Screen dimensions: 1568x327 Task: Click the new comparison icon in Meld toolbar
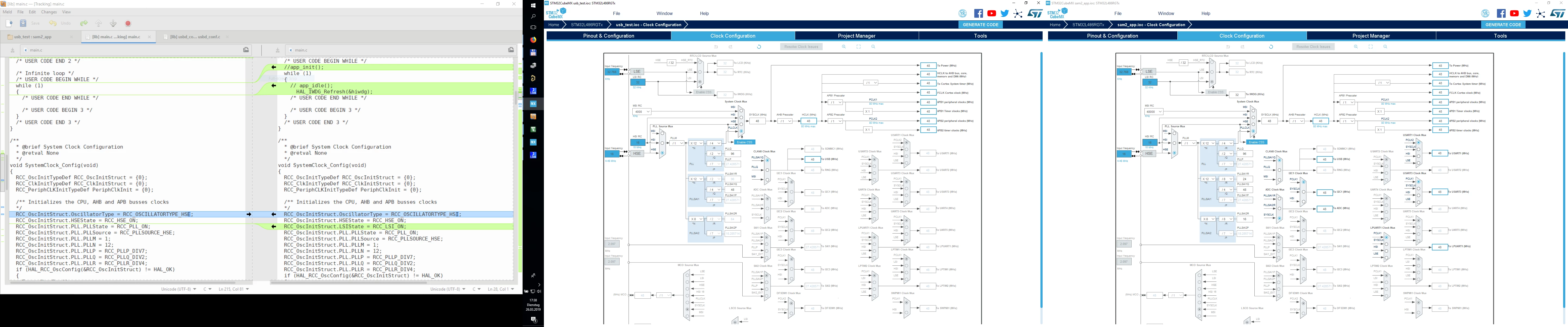pyautogui.click(x=9, y=23)
